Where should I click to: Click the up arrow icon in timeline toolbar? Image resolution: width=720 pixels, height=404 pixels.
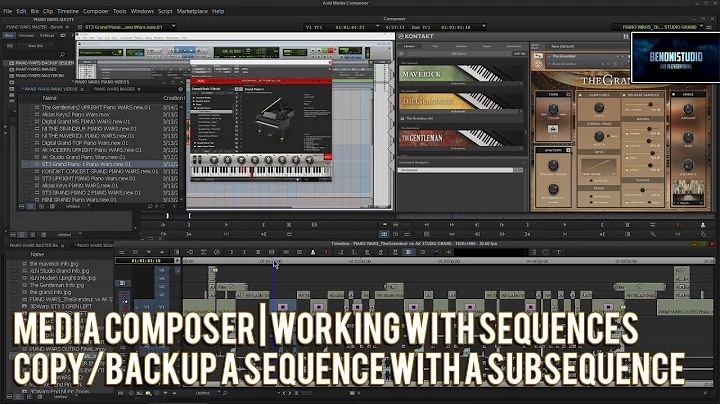click(x=162, y=252)
